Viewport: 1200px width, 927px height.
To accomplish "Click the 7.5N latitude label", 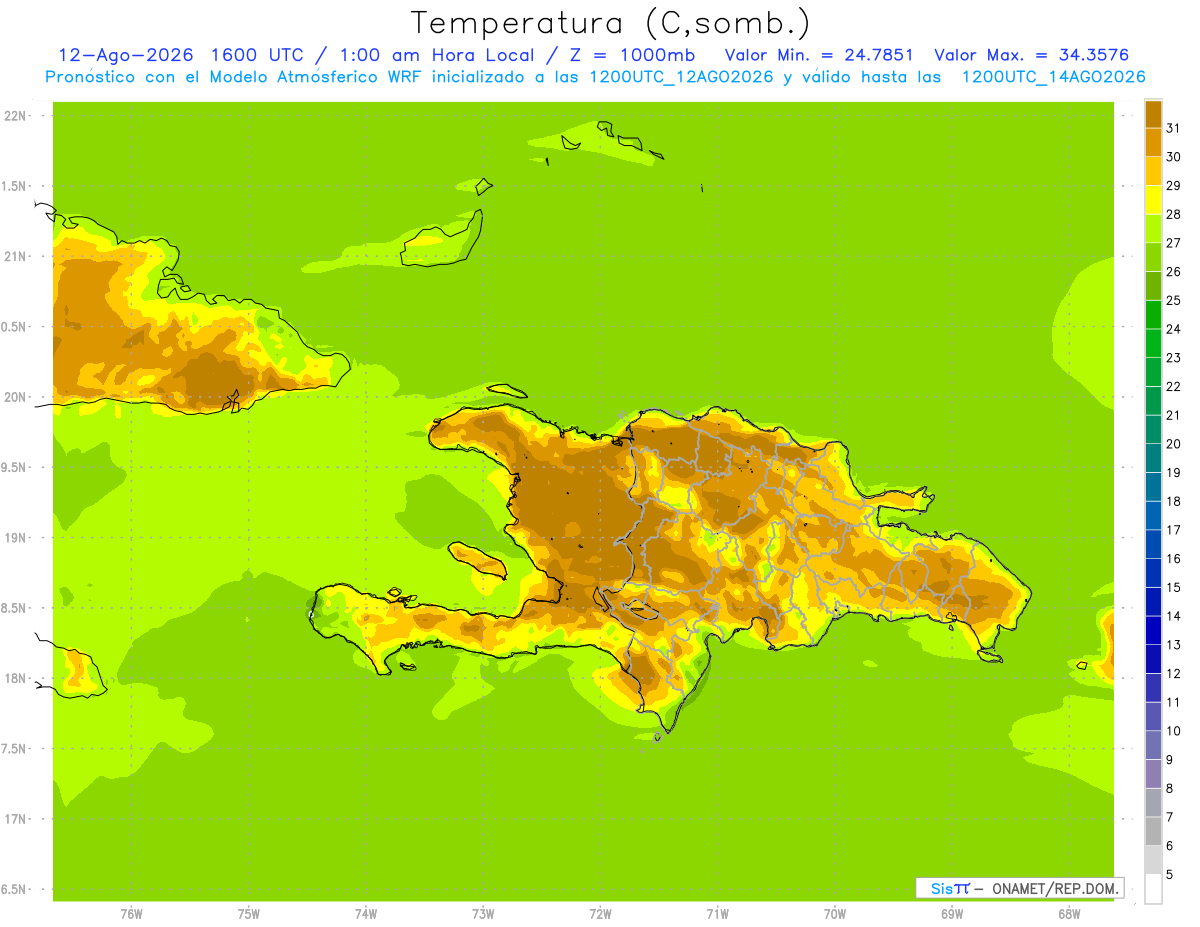I will (15, 748).
